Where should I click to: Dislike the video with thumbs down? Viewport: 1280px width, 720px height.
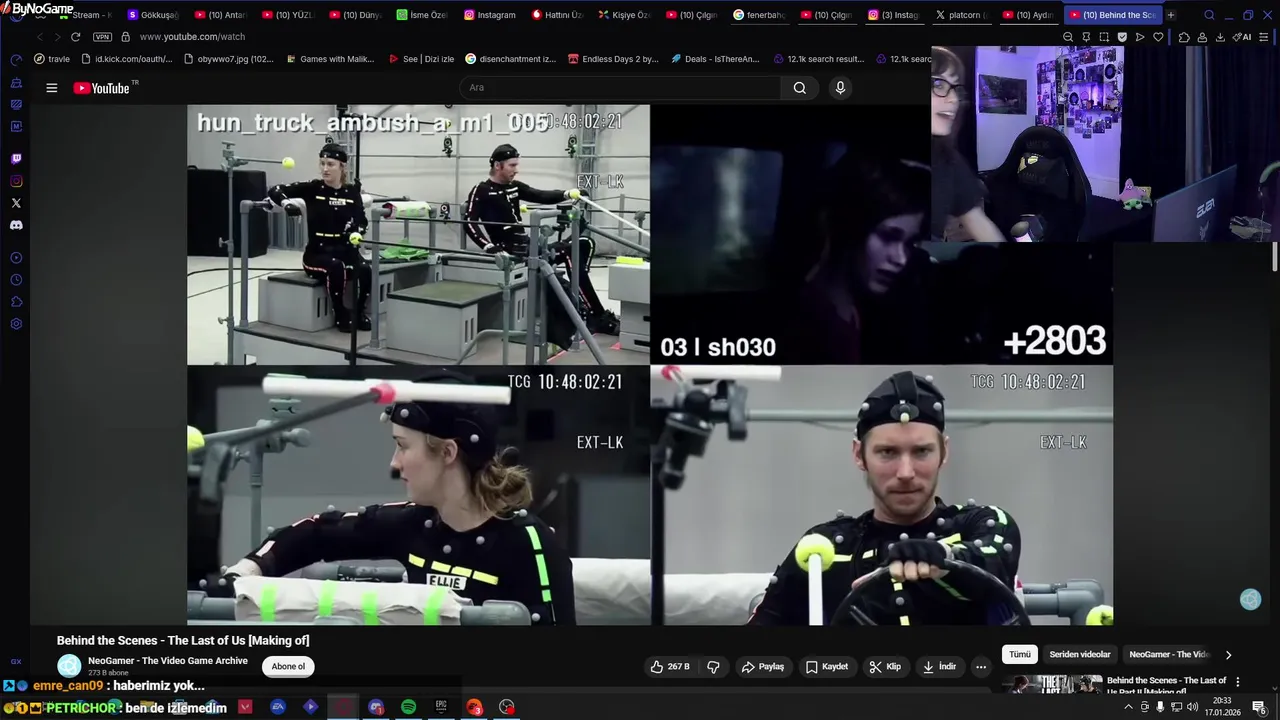pyautogui.click(x=713, y=667)
